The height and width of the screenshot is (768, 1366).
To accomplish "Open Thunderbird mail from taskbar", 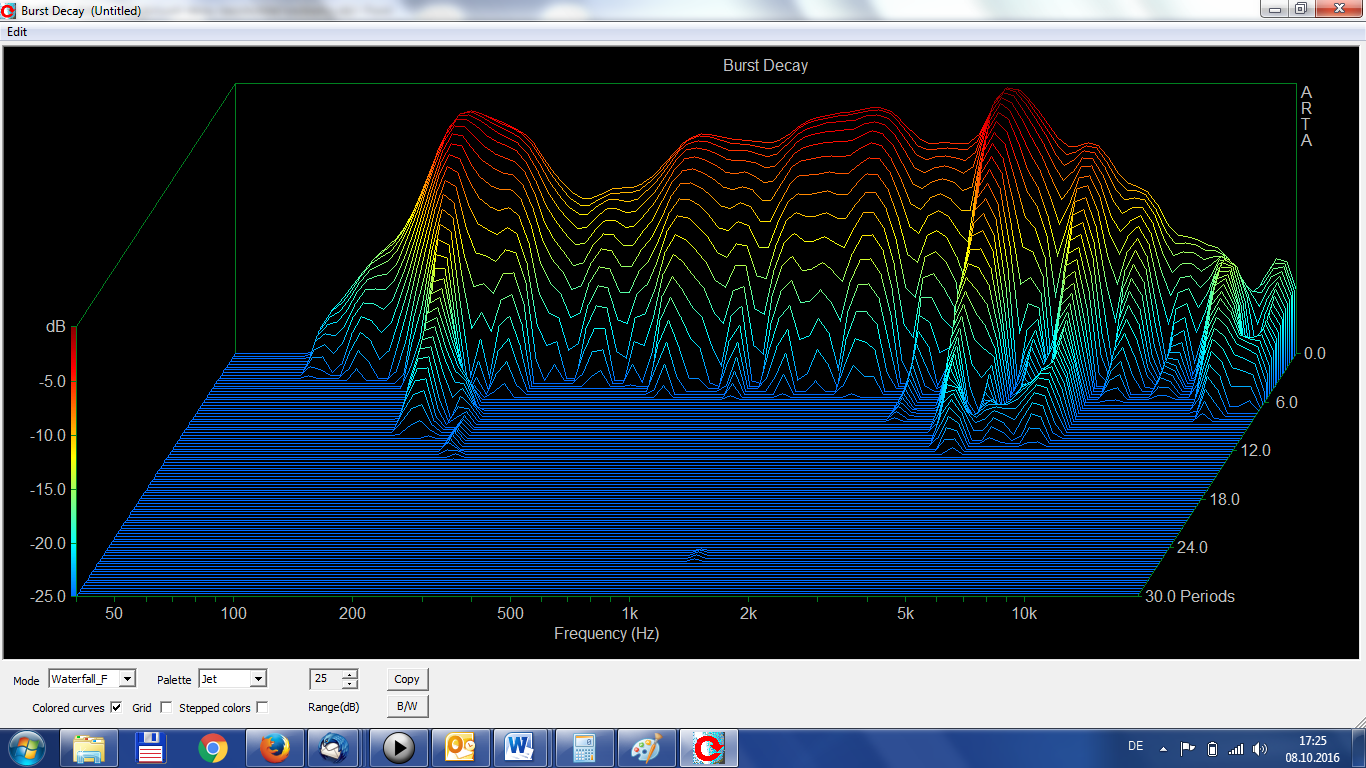I will pyautogui.click(x=336, y=748).
